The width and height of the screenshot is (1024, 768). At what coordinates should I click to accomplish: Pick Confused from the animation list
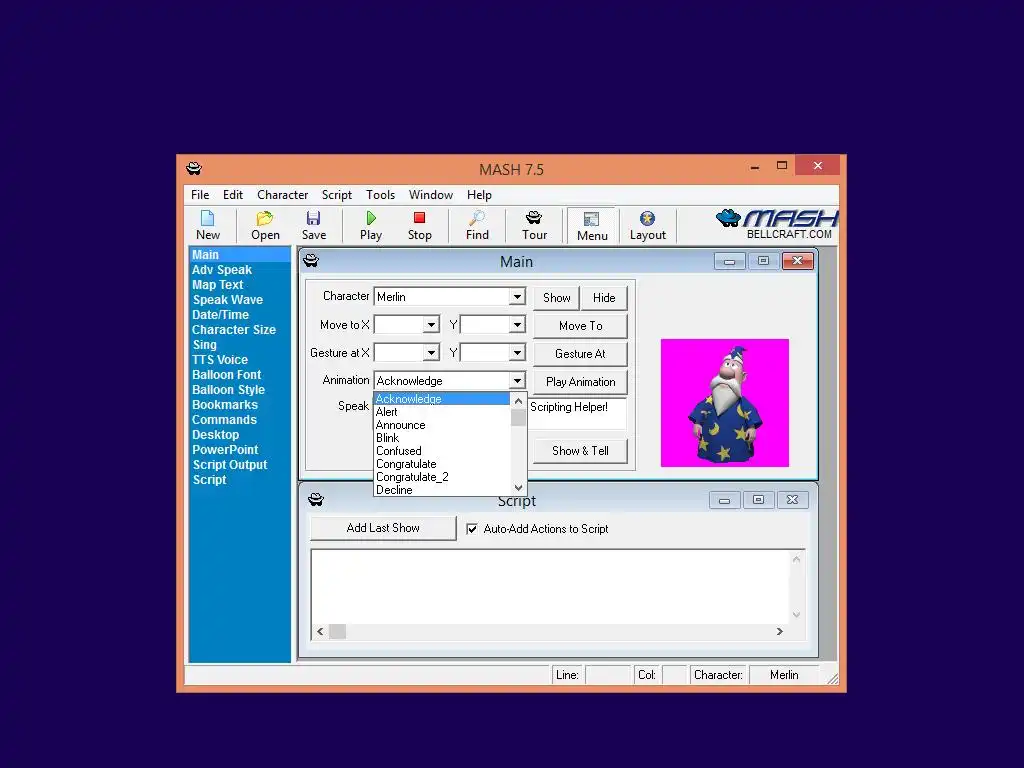point(442,451)
